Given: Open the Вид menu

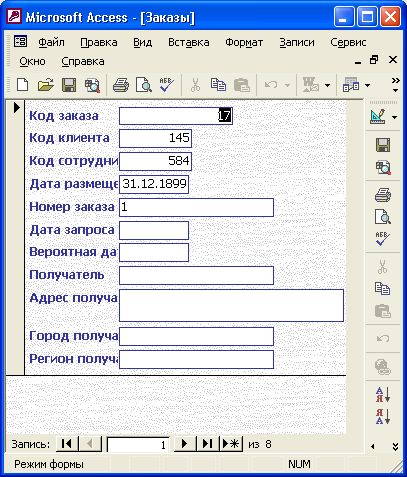Looking at the screenshot, I should 143,42.
